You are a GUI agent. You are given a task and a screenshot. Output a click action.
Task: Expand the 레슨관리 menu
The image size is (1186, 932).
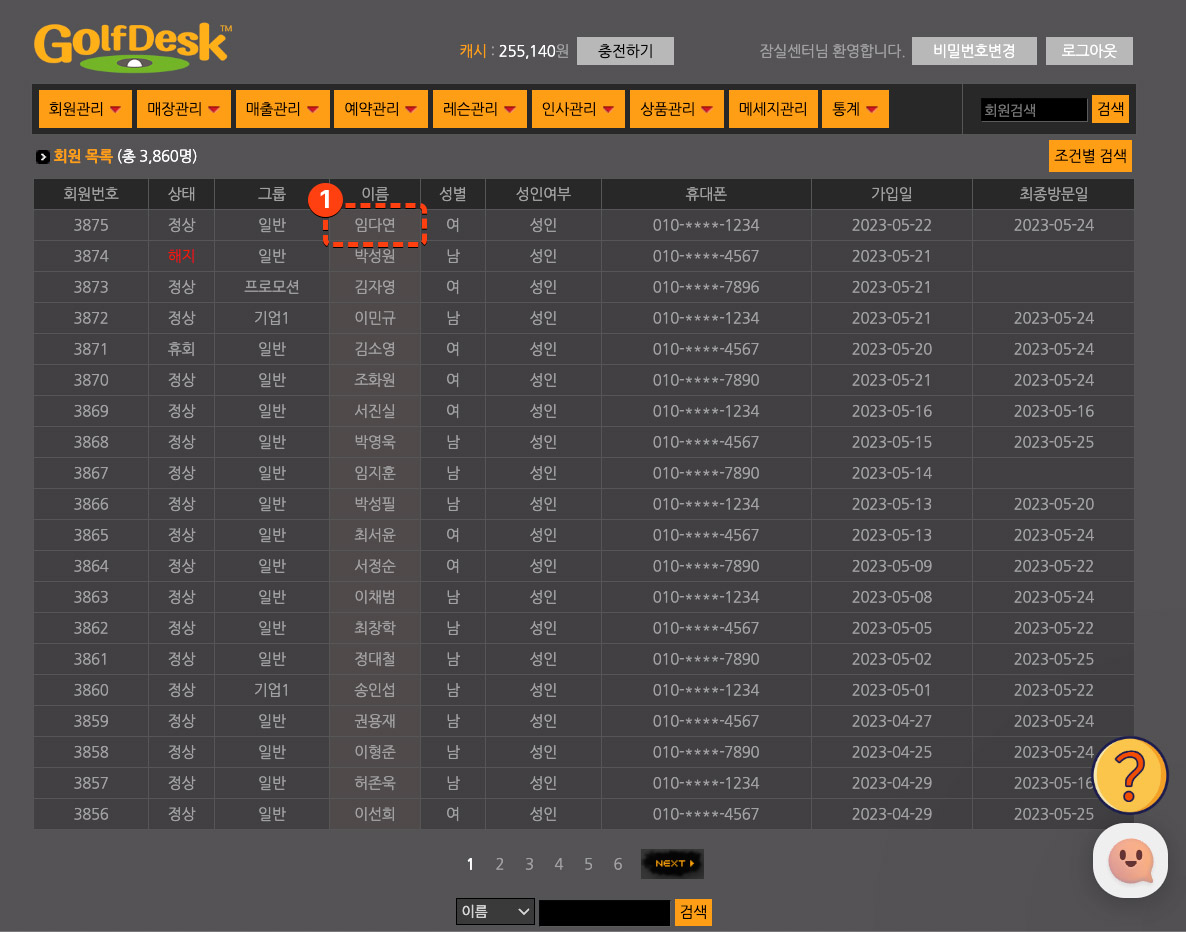point(479,109)
